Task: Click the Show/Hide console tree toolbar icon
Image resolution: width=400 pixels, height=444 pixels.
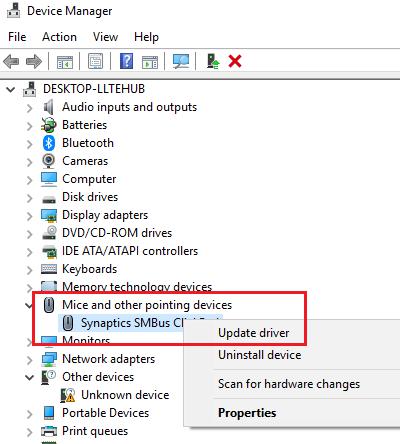Action: tap(65, 62)
